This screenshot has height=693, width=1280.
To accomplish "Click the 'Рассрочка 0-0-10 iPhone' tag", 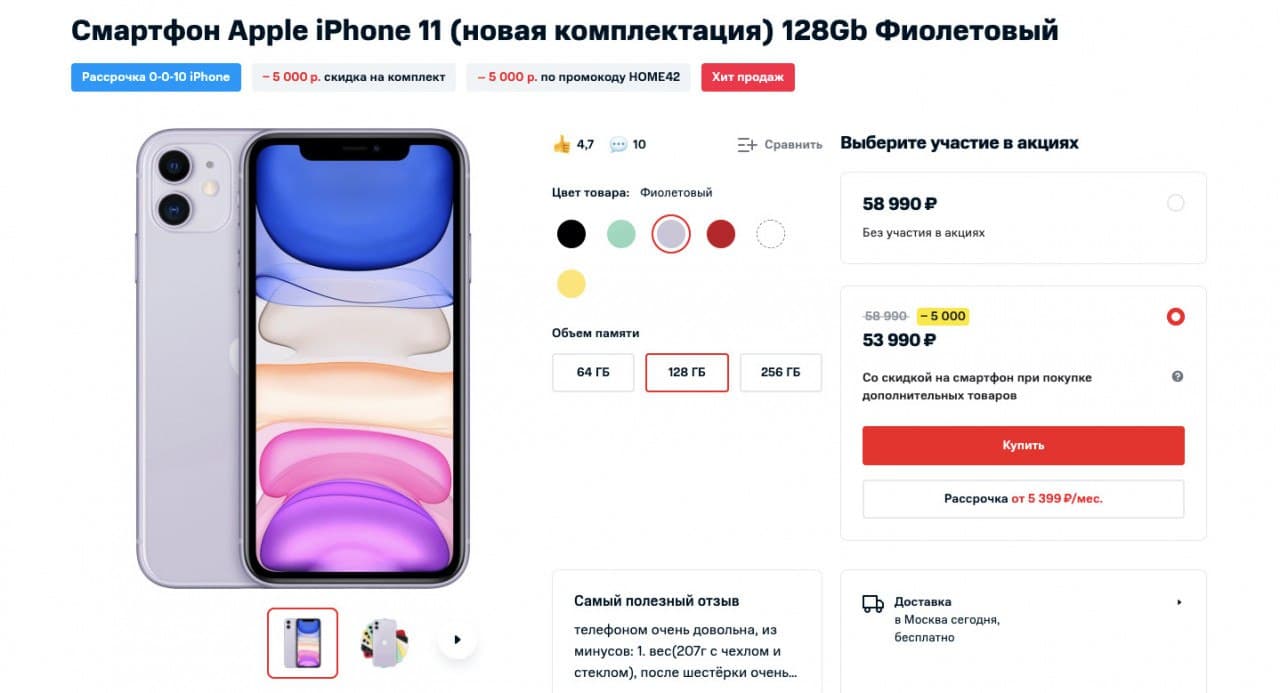I will pos(156,77).
